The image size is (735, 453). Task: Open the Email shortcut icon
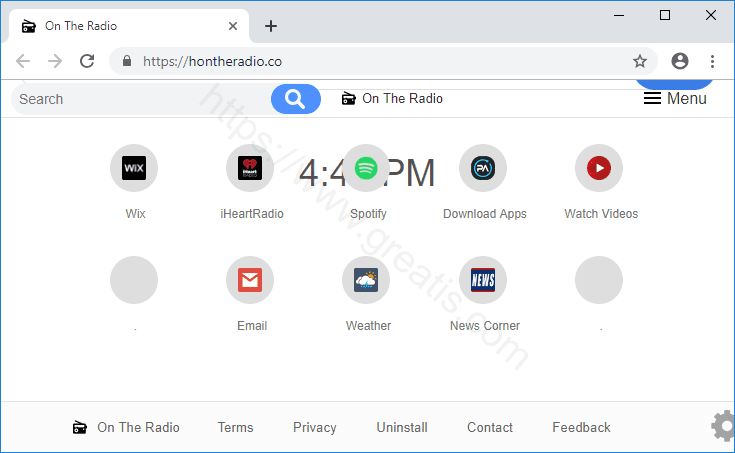coord(250,280)
